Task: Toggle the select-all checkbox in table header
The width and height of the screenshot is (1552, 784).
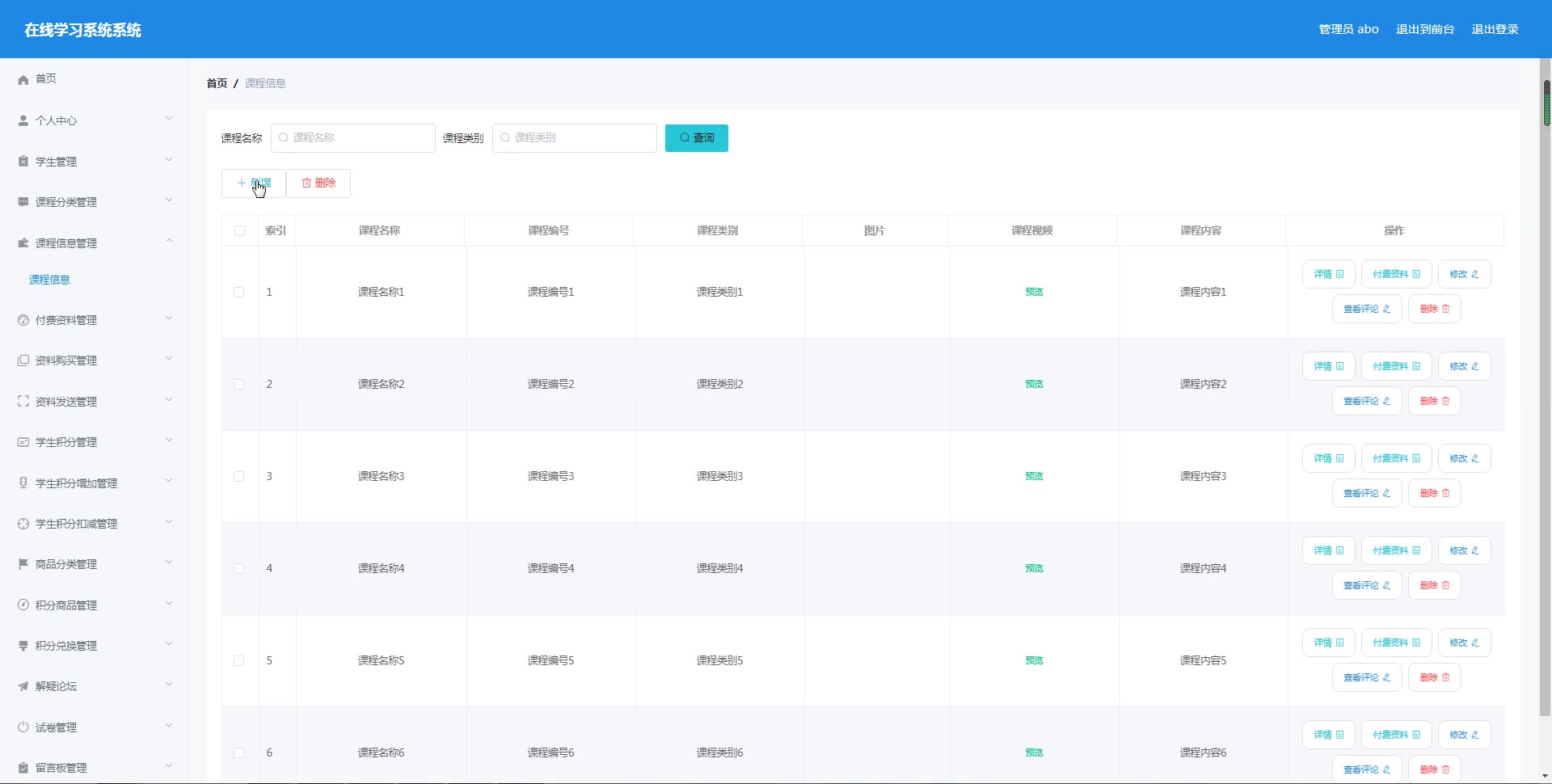Action: 239,231
